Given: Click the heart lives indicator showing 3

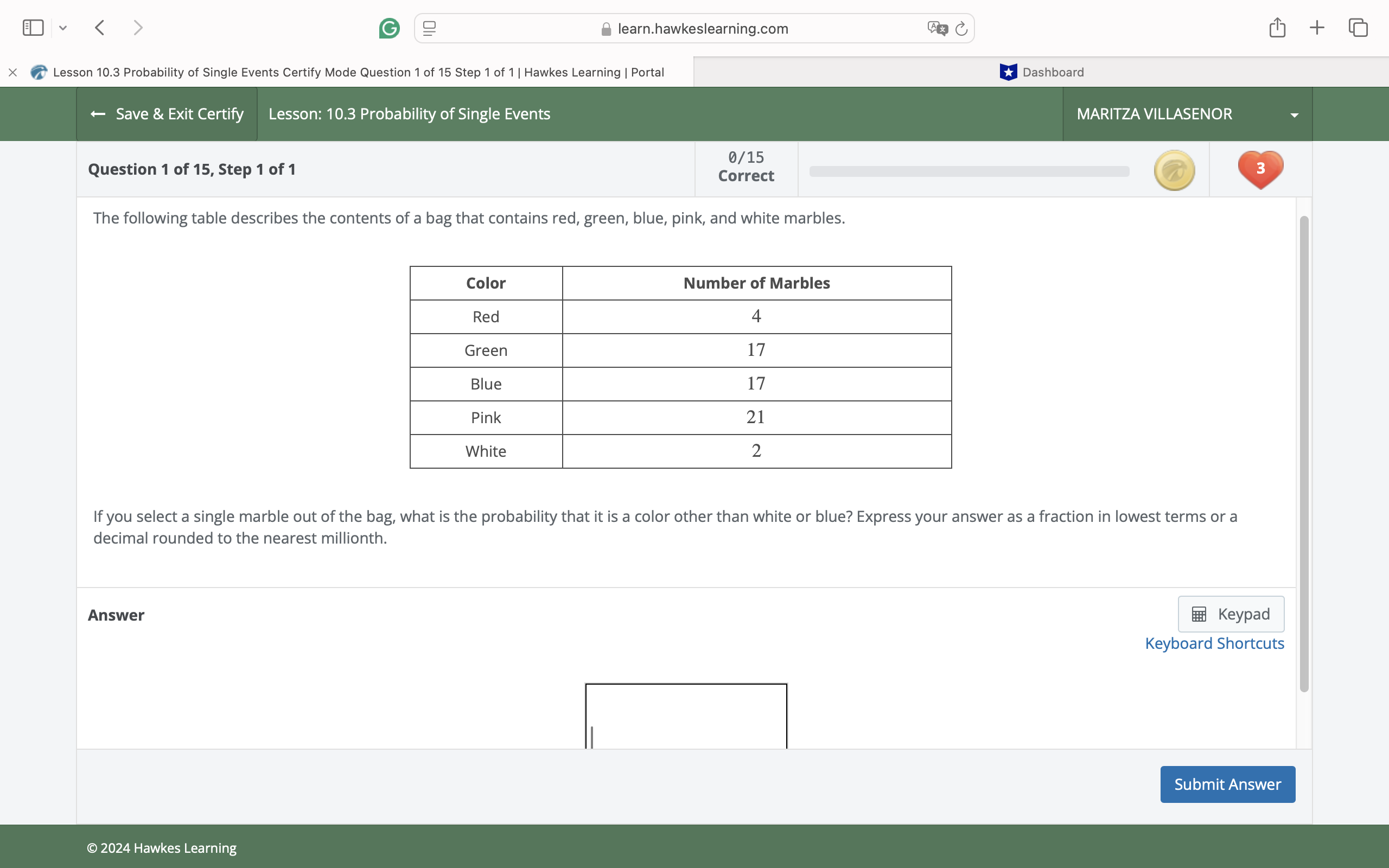Looking at the screenshot, I should pos(1260,169).
